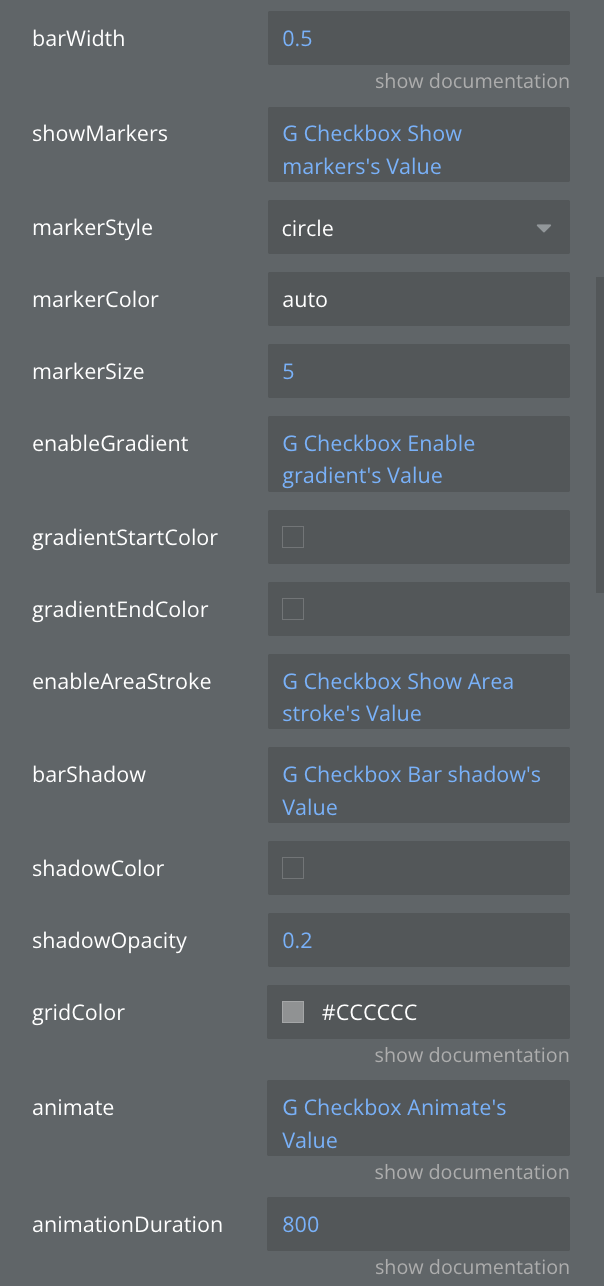The height and width of the screenshot is (1286, 604).
Task: Show documentation for animationDuration
Action: coord(472,1267)
